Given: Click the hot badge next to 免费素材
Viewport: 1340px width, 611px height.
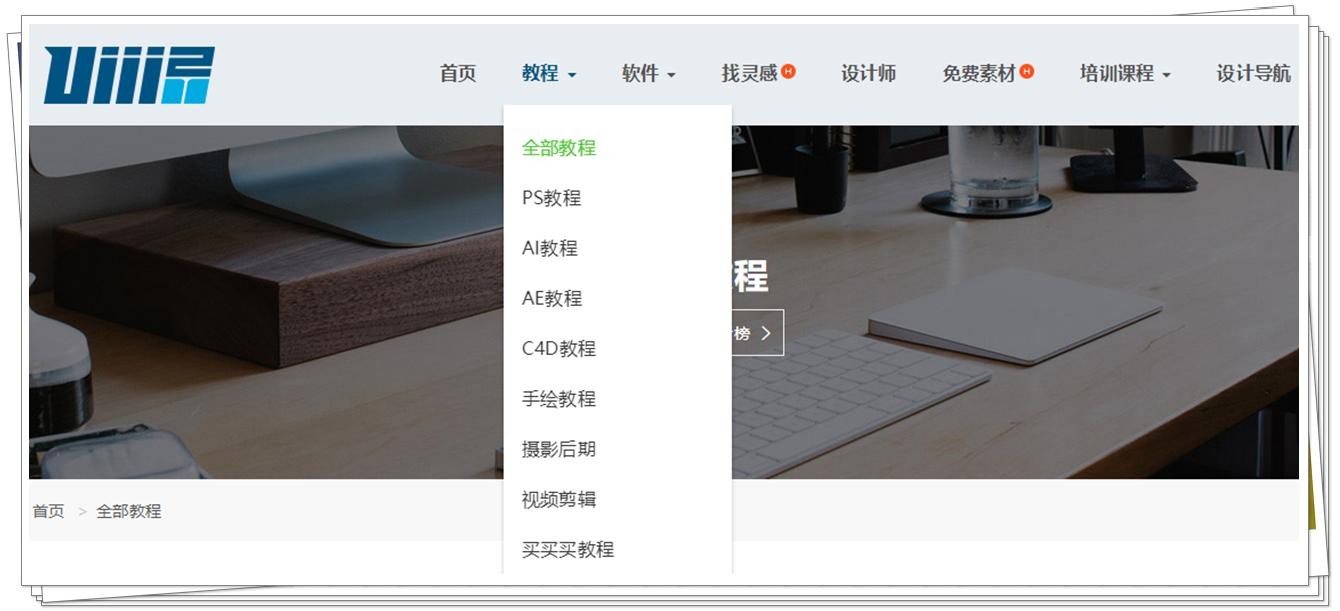Looking at the screenshot, I should point(1027,72).
